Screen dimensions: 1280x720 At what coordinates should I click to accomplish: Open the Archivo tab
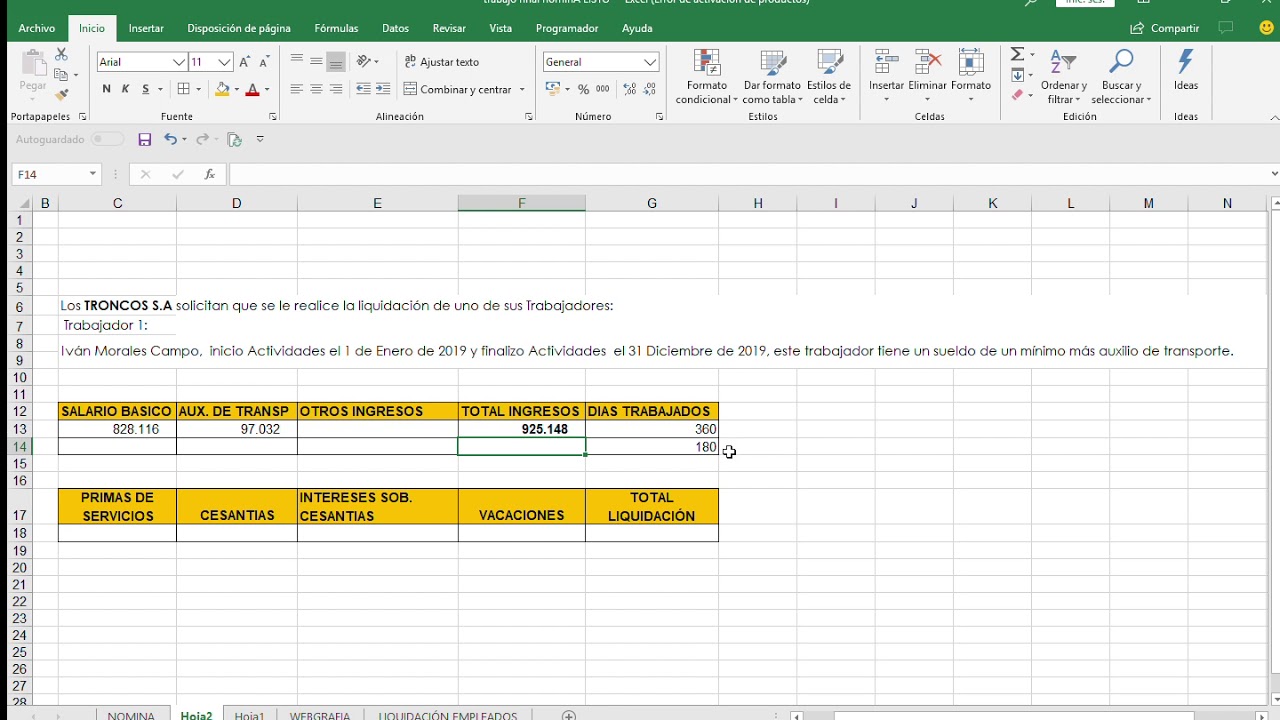click(x=37, y=28)
